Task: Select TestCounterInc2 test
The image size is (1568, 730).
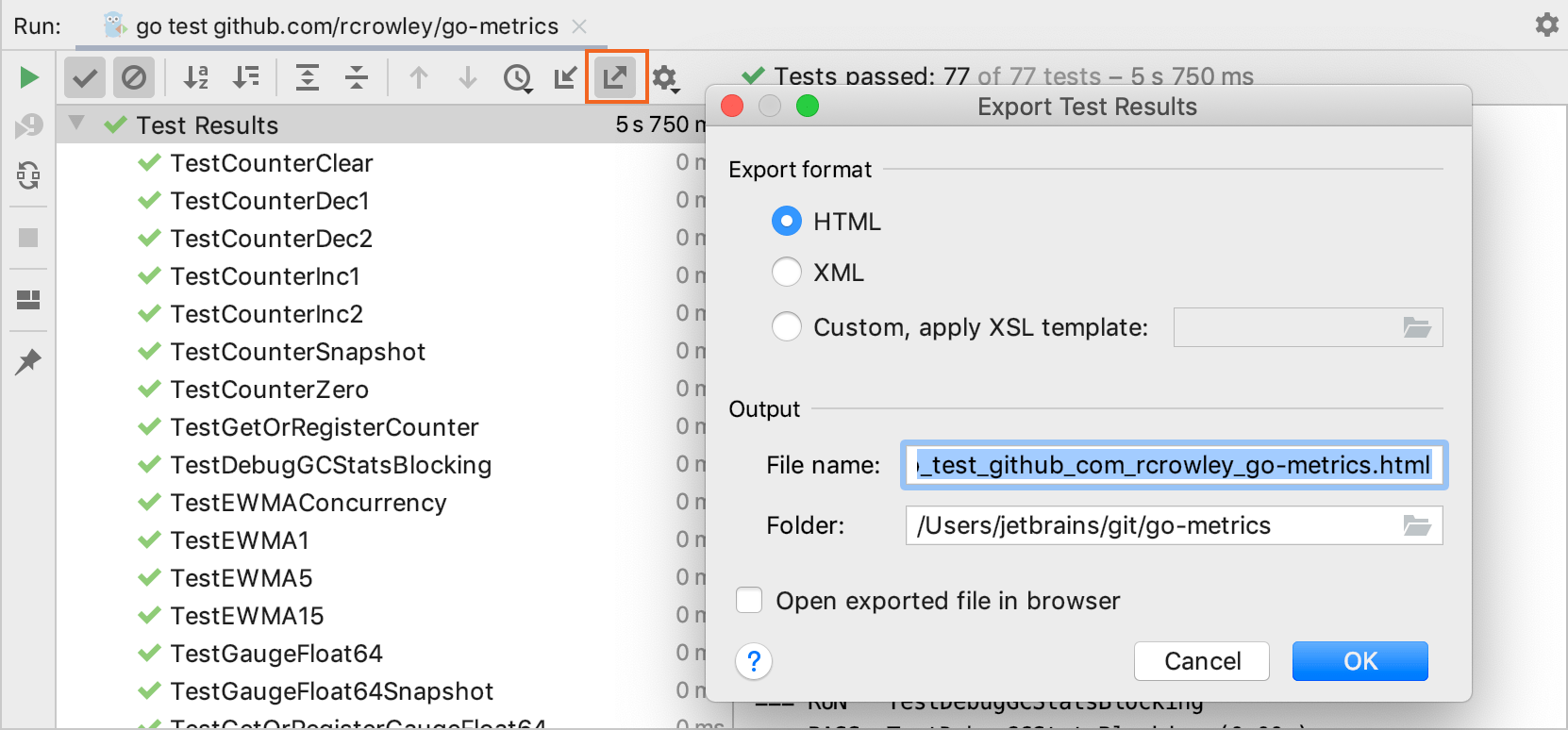Action: point(267,314)
